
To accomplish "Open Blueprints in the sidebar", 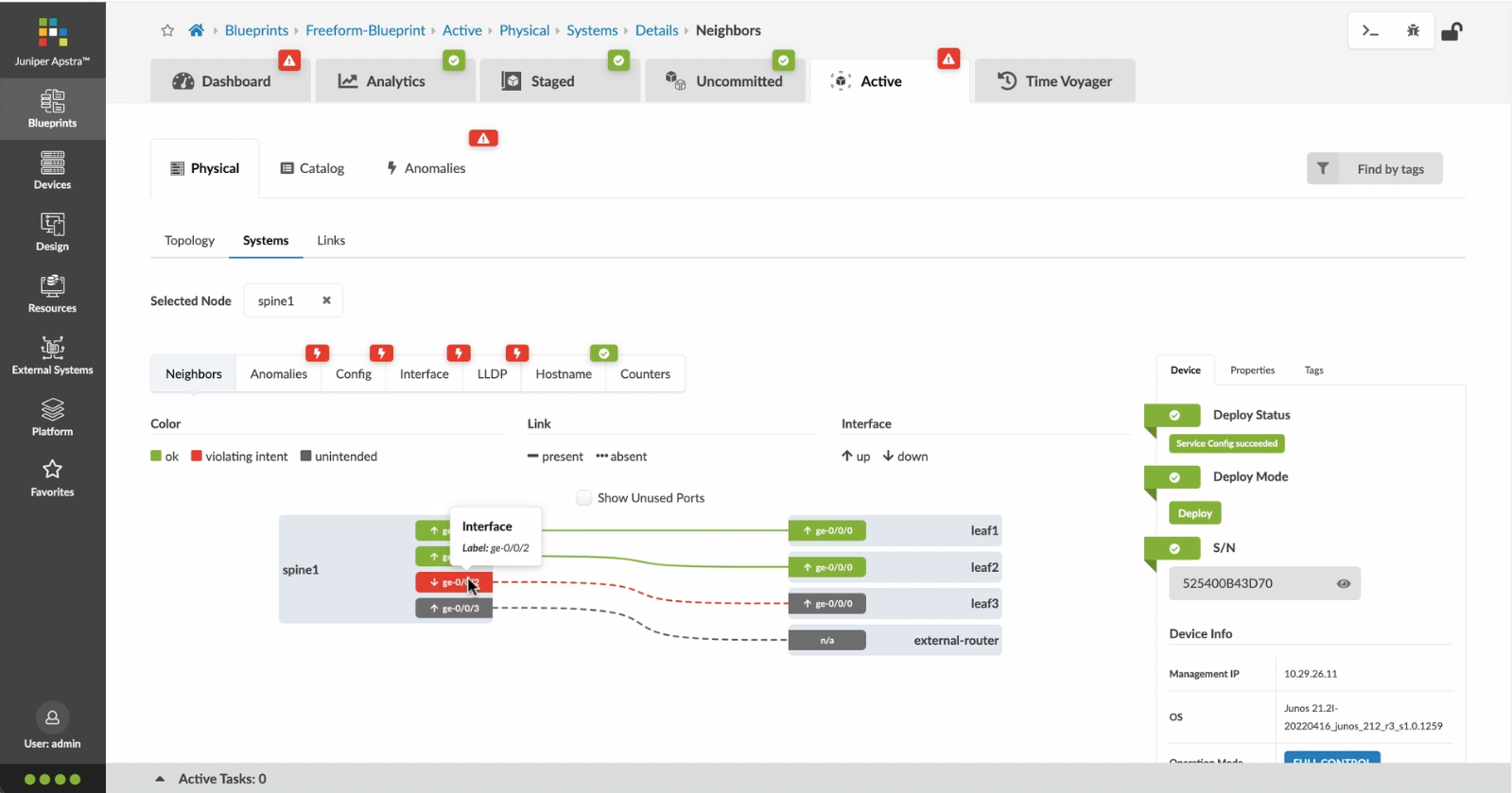I will pos(52,109).
